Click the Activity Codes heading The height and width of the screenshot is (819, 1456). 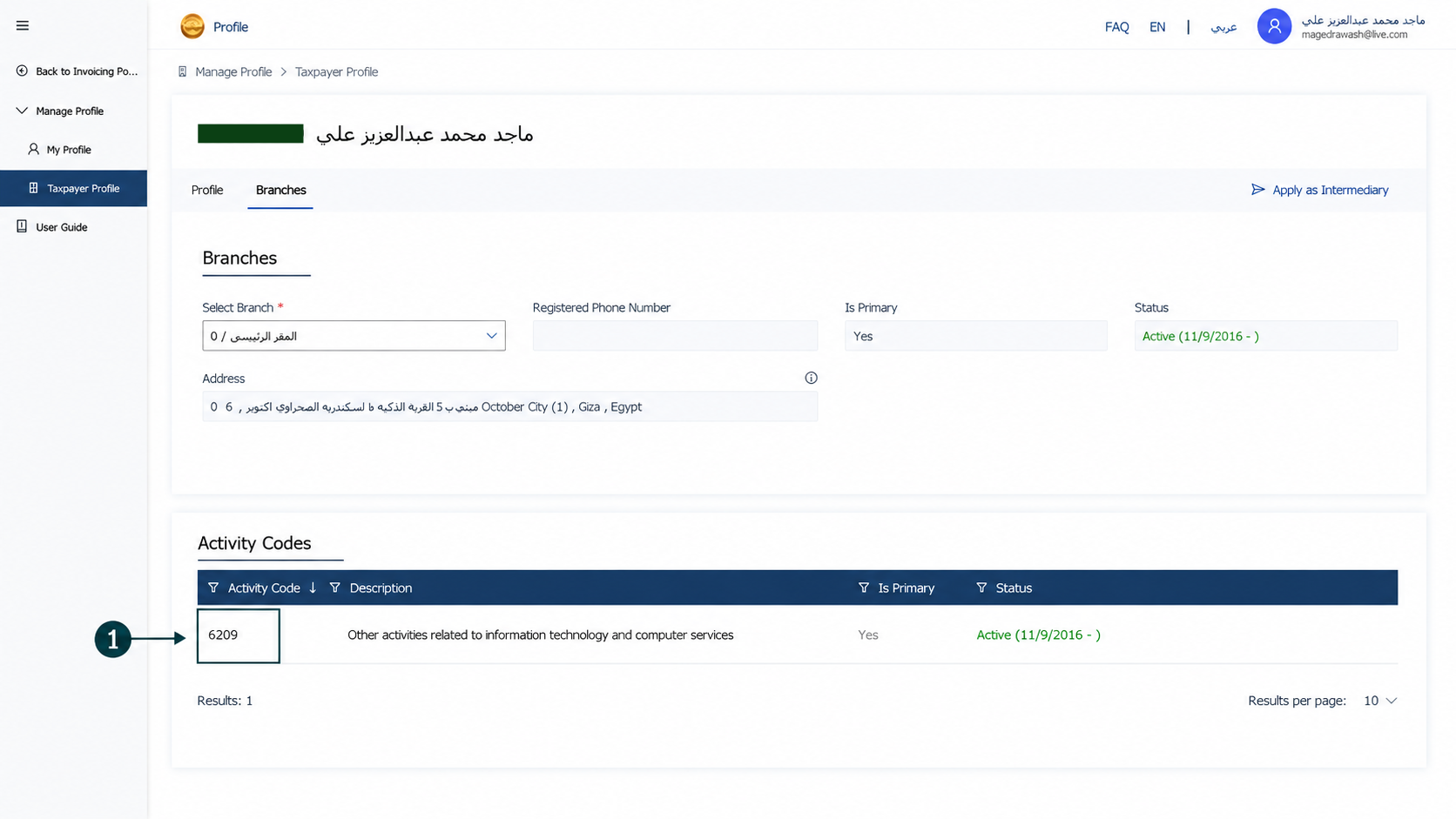(254, 543)
